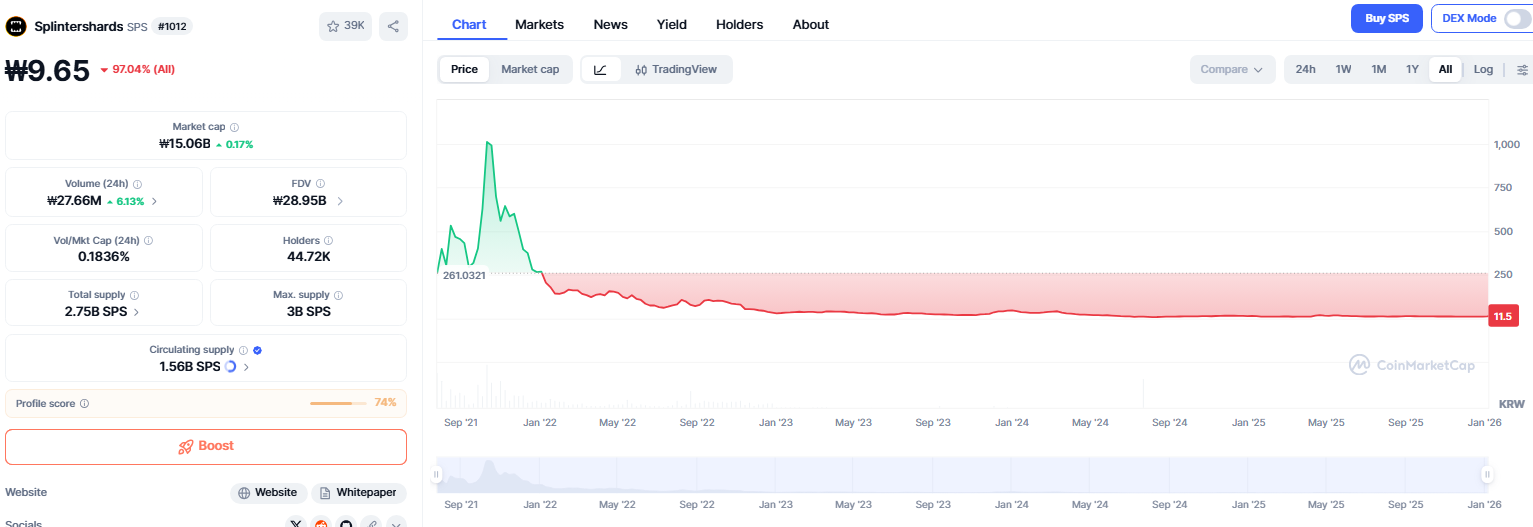Click the Splintershards coin logo
Screen dimensions: 1533x527
click(15, 27)
